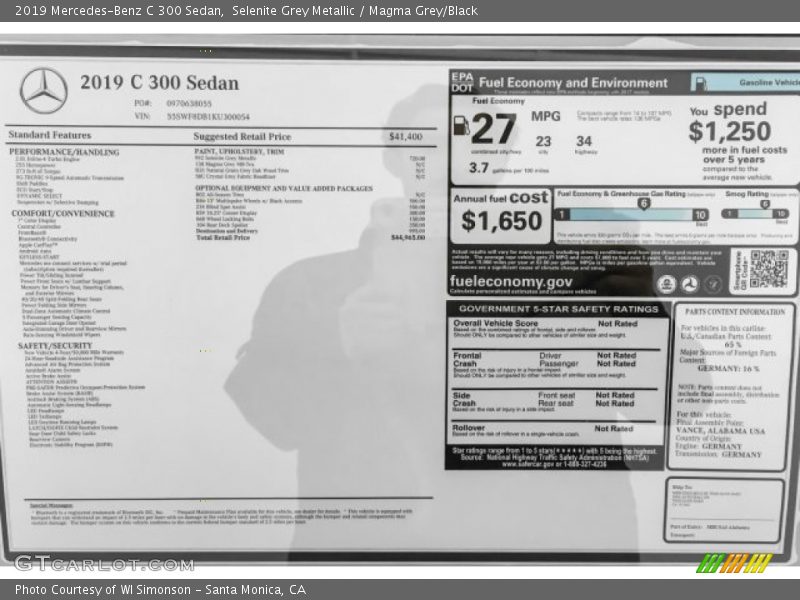The image size is (800, 600).
Task: Click the "GERMANY: 16 %" parts content line
Action: pyautogui.click(x=728, y=368)
